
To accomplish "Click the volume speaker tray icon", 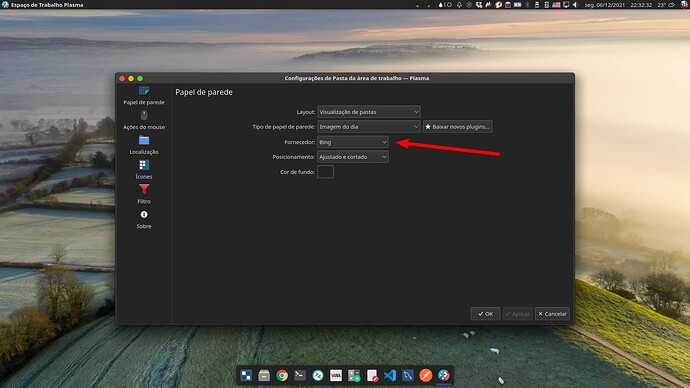I will pos(575,5).
